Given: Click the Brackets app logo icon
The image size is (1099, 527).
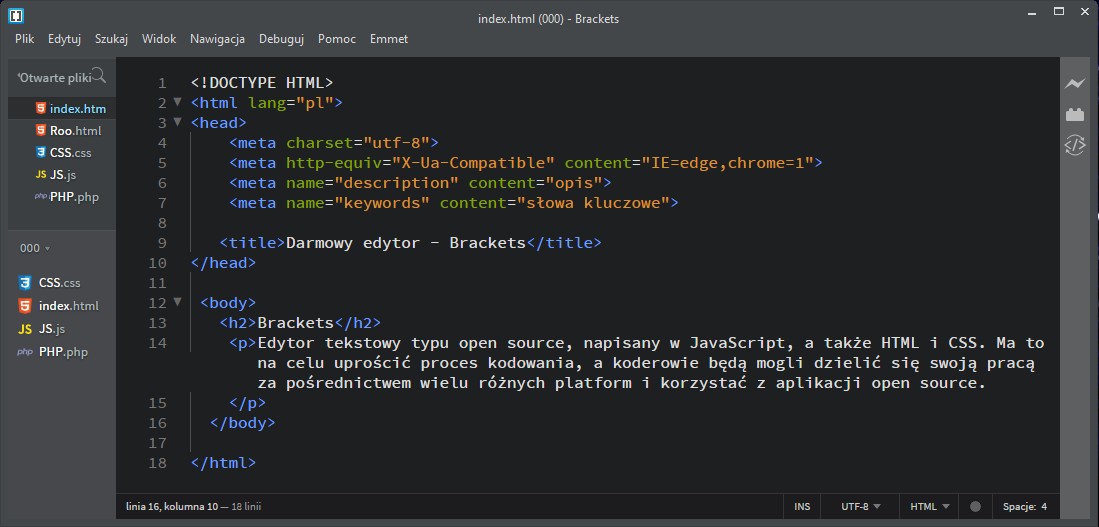Looking at the screenshot, I should 16,14.
